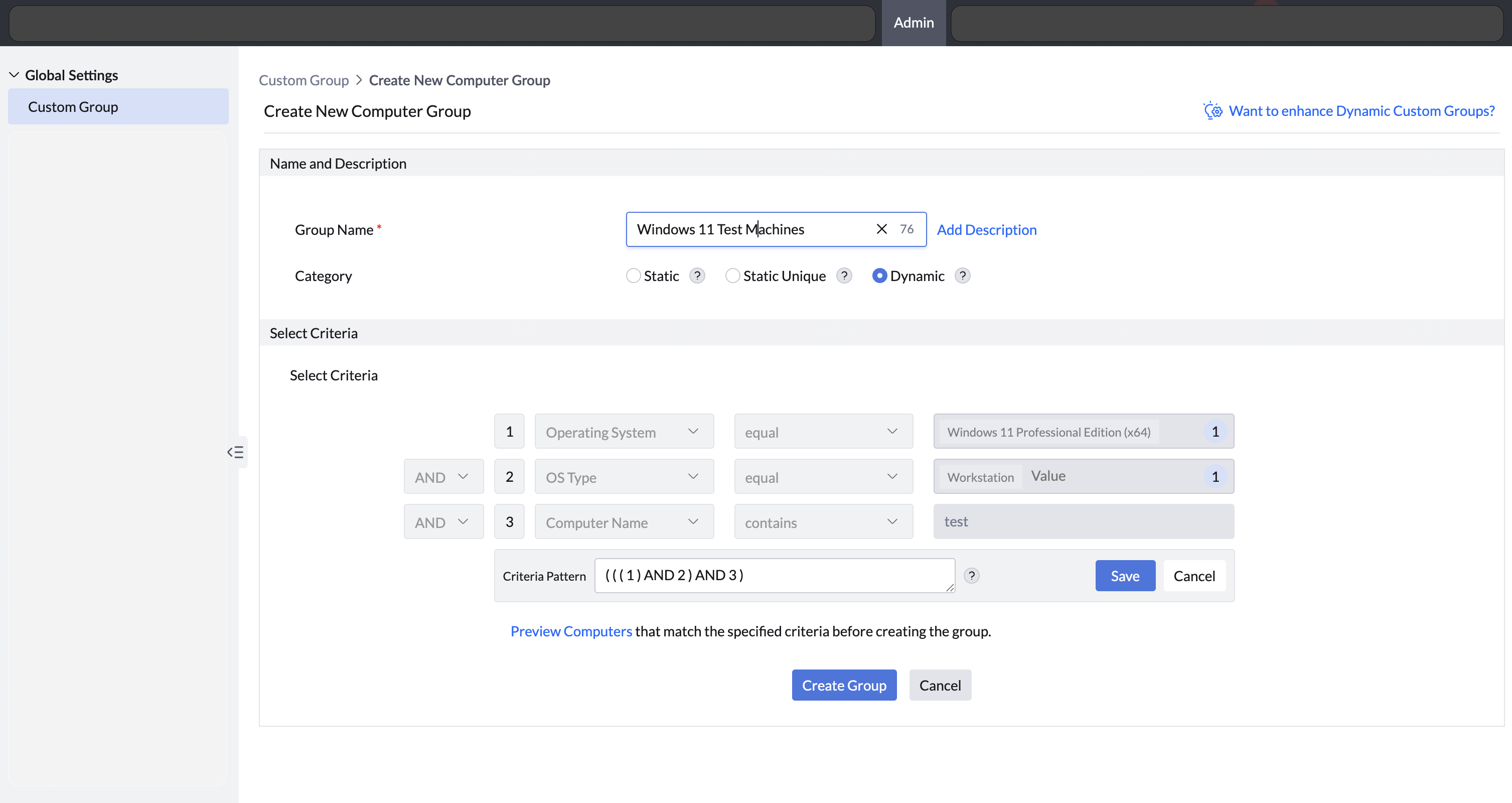The height and width of the screenshot is (803, 1512).
Task: Open the Admin tab
Action: point(914,22)
